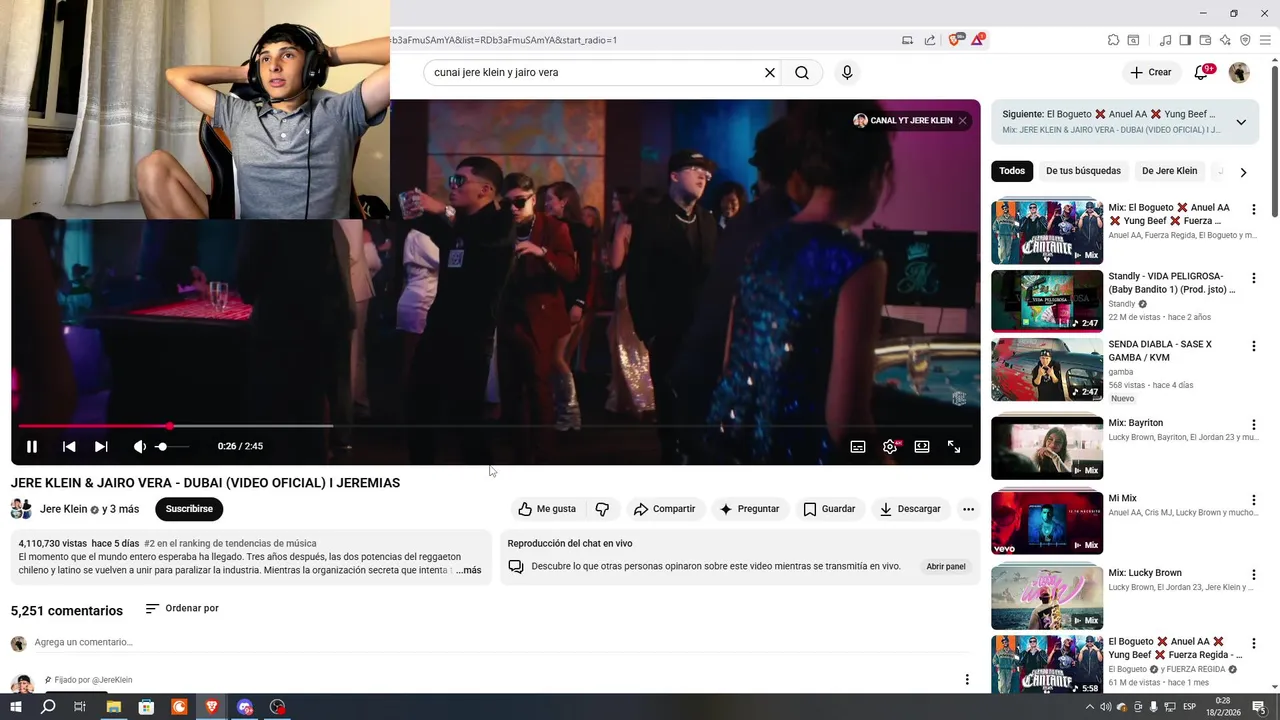Start voice search with microphone
The width and height of the screenshot is (1280, 720).
coord(847,73)
